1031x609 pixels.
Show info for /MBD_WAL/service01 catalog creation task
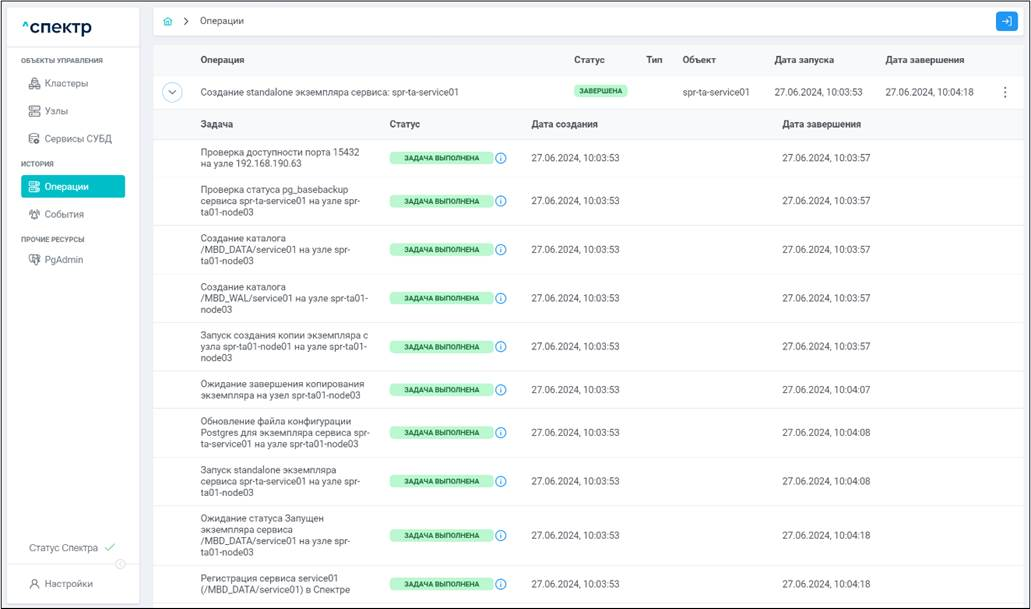[x=501, y=298]
